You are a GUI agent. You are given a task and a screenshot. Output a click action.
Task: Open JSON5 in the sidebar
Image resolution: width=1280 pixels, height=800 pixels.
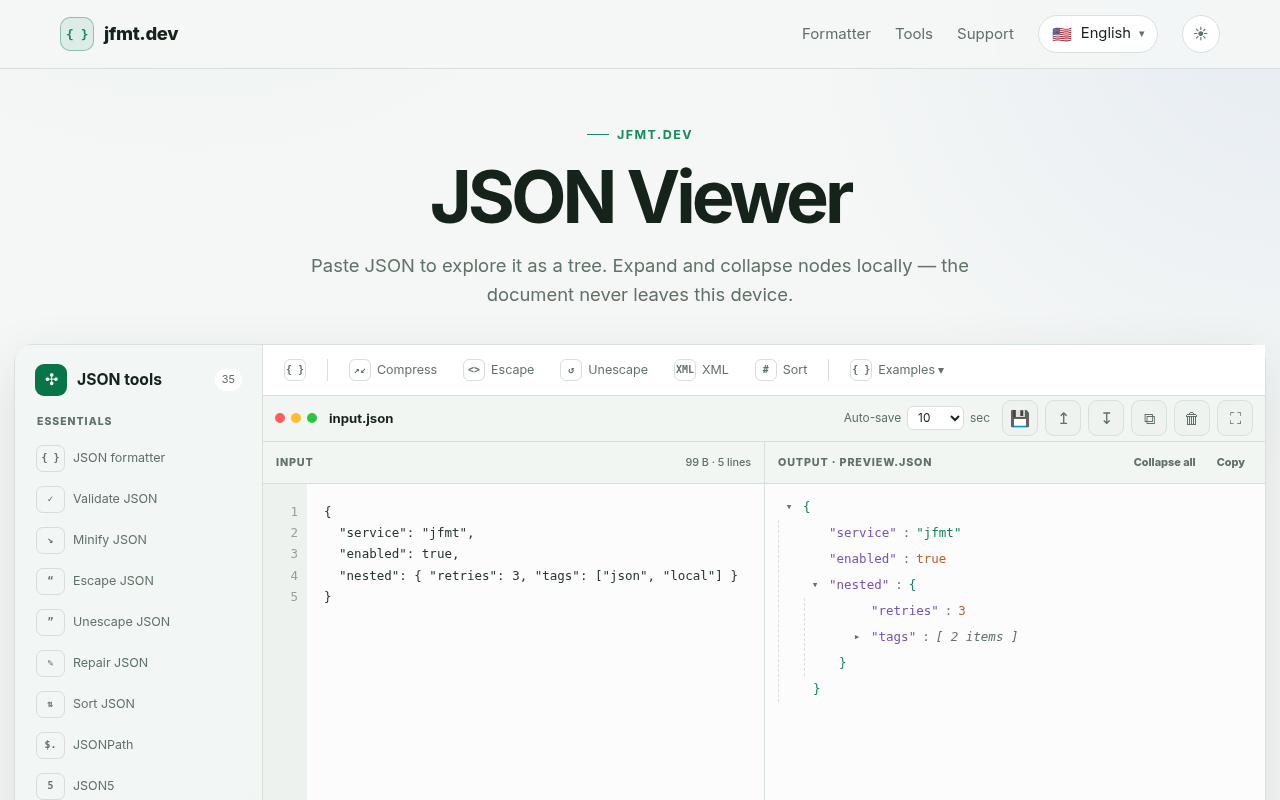click(138, 786)
